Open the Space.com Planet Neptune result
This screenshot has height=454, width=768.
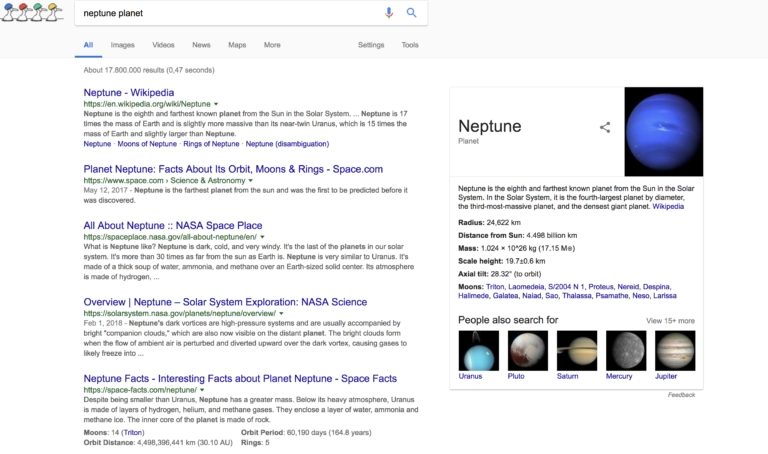233,169
